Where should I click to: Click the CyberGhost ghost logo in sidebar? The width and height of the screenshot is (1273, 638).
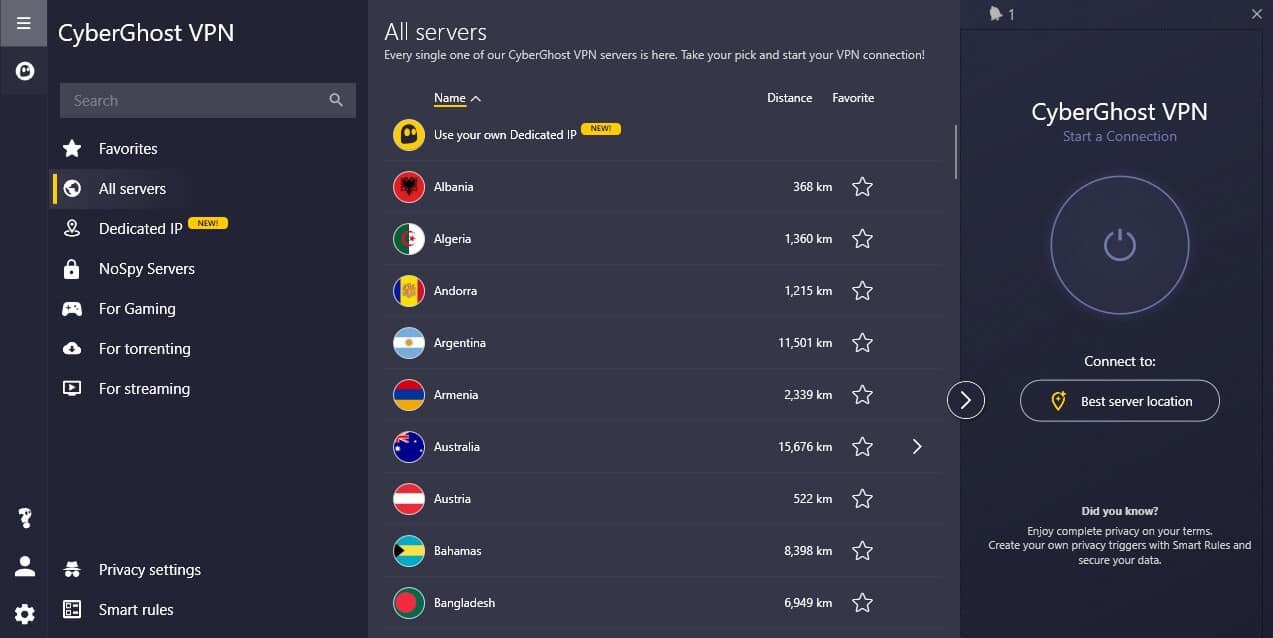tap(24, 71)
